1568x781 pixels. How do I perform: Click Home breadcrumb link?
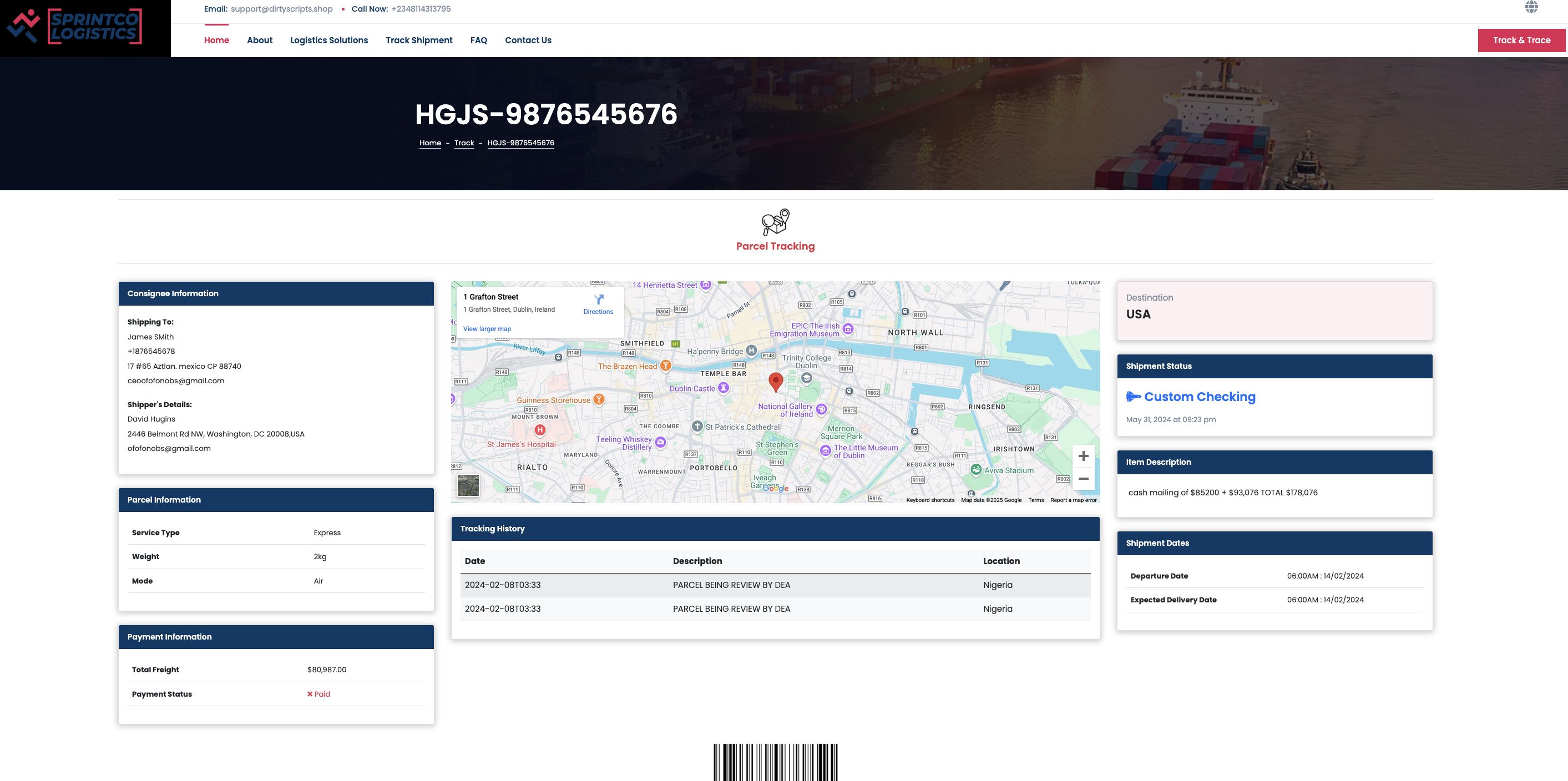(430, 143)
